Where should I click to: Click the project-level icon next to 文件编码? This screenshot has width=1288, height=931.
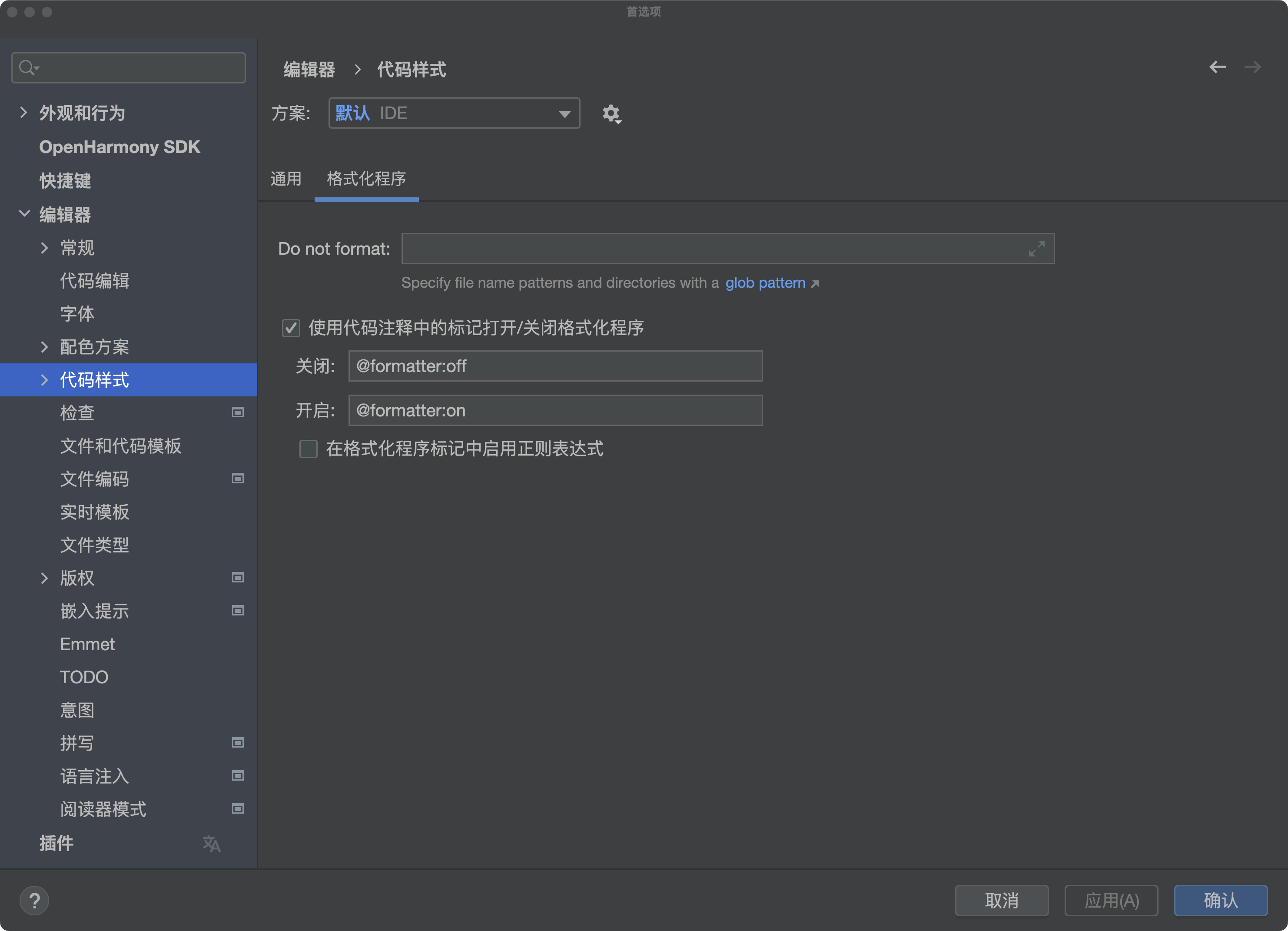coord(238,479)
